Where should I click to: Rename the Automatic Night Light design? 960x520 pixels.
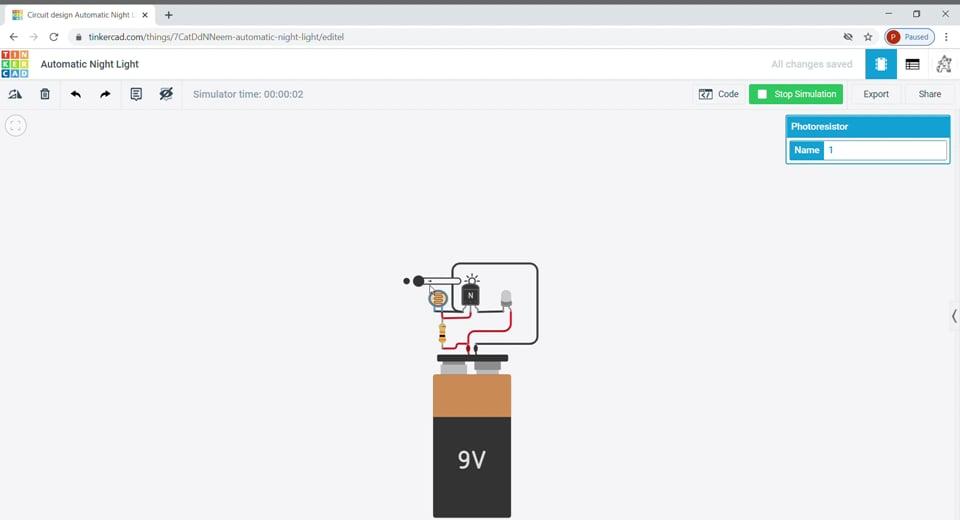(89, 64)
